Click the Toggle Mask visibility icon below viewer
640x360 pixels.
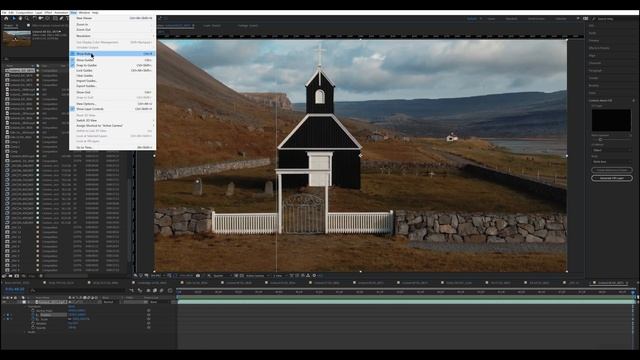(175, 276)
